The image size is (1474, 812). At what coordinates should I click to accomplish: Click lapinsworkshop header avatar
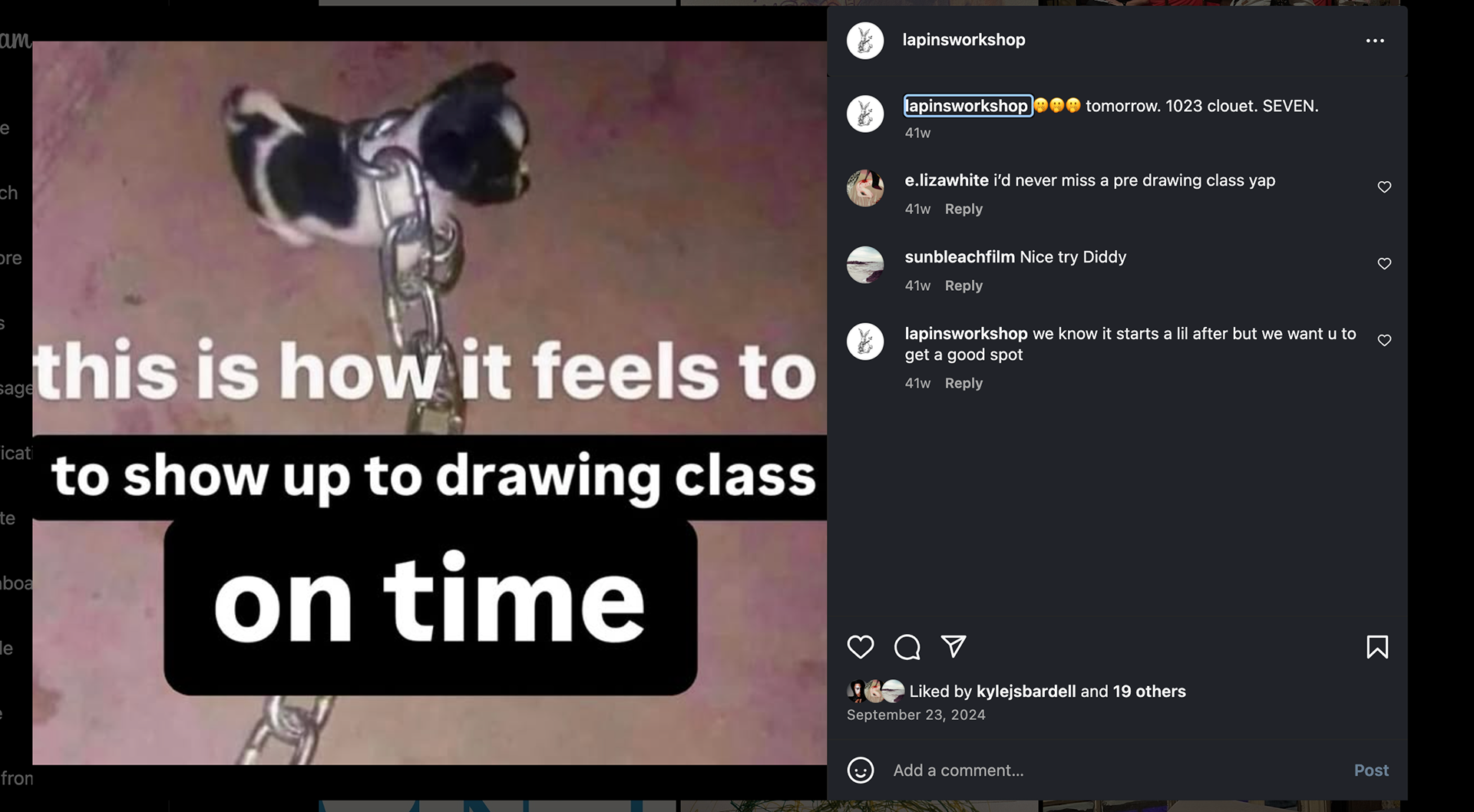click(865, 41)
